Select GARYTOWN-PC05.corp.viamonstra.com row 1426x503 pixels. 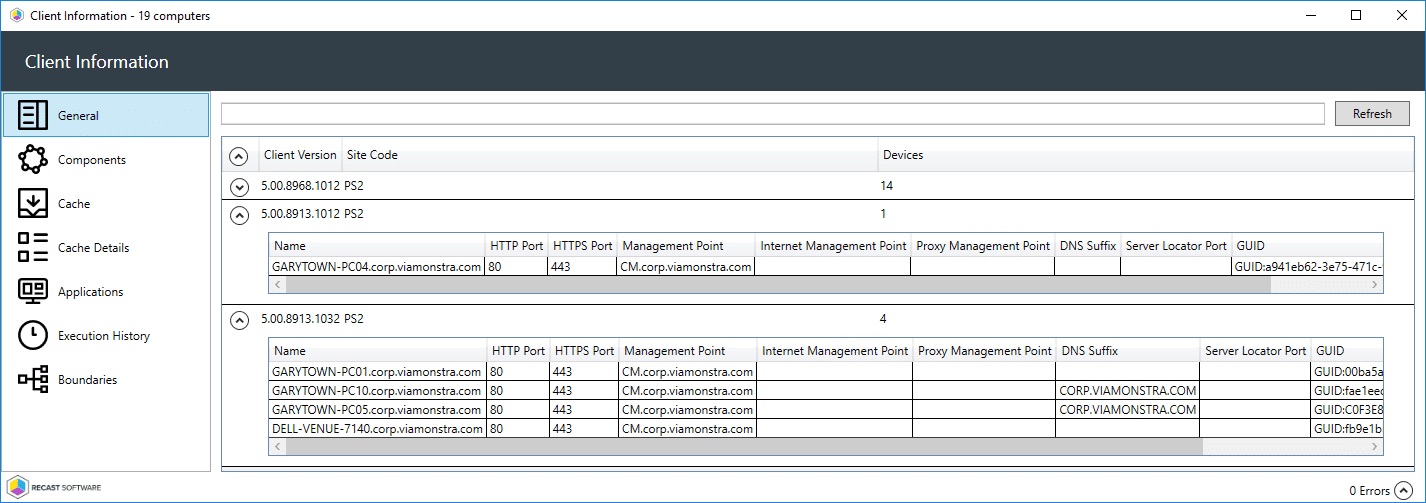pyautogui.click(x=826, y=410)
